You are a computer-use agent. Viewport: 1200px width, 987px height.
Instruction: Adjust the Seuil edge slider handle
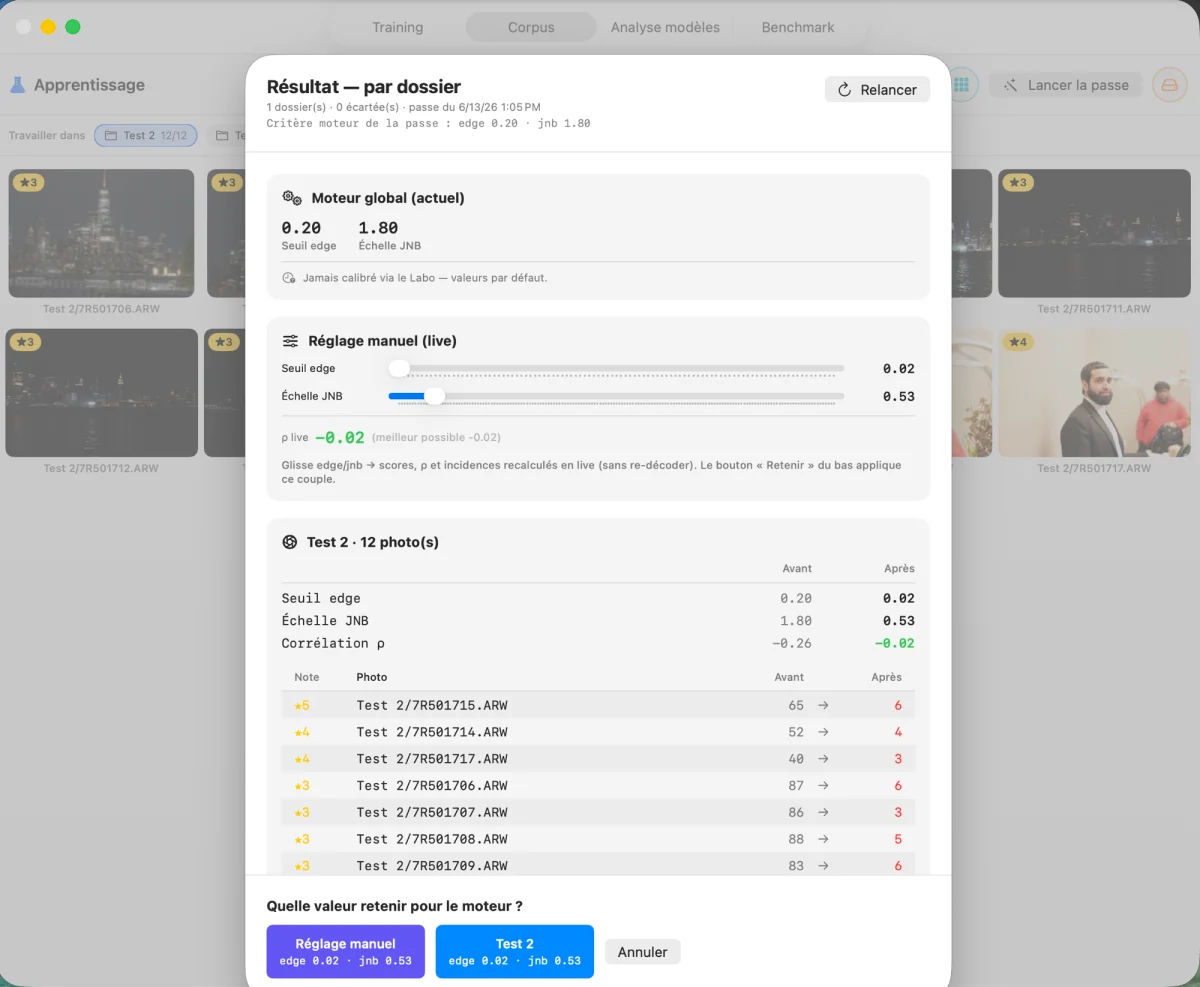(399, 368)
